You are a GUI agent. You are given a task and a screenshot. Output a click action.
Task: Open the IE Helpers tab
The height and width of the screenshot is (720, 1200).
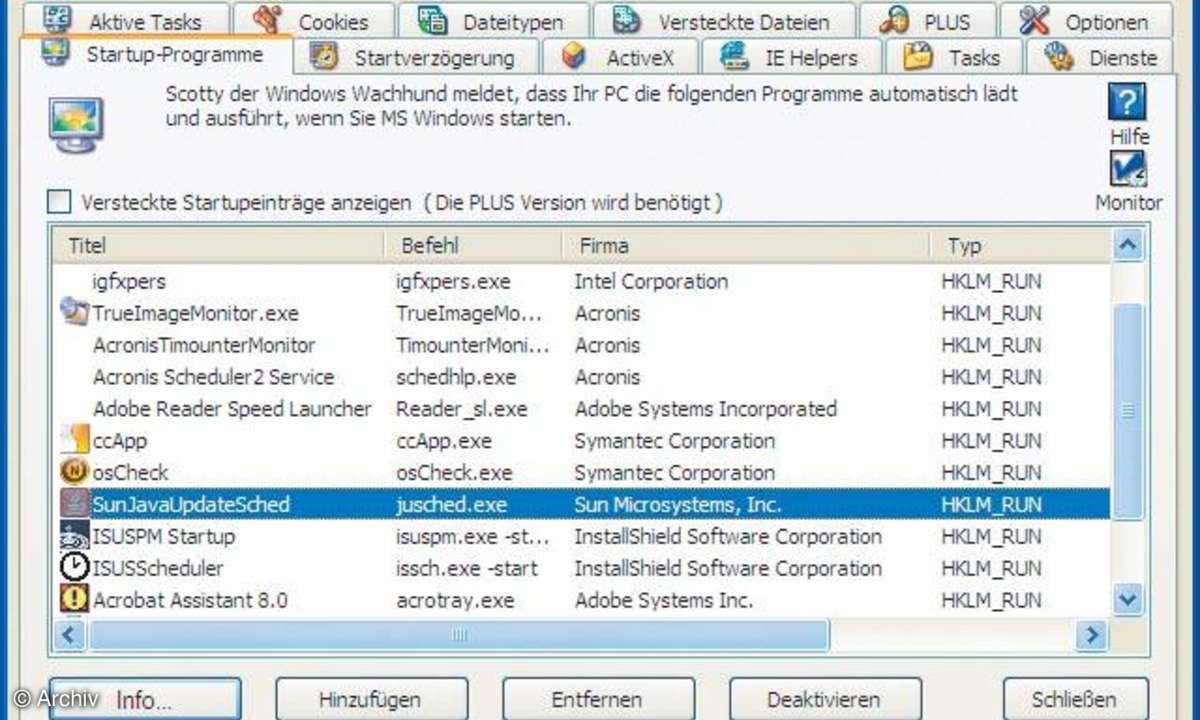pyautogui.click(x=792, y=57)
